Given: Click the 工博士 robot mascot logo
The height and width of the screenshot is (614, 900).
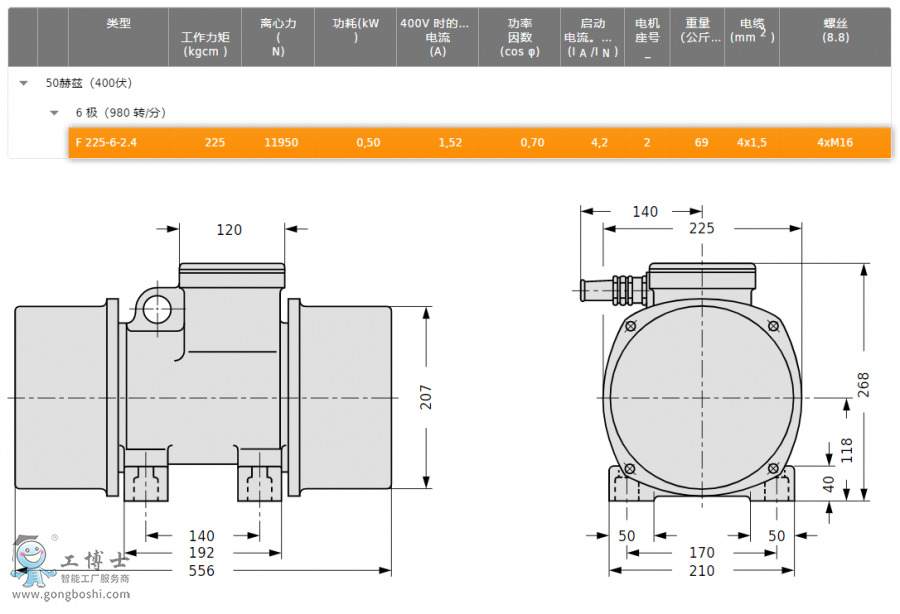Looking at the screenshot, I should (31, 560).
